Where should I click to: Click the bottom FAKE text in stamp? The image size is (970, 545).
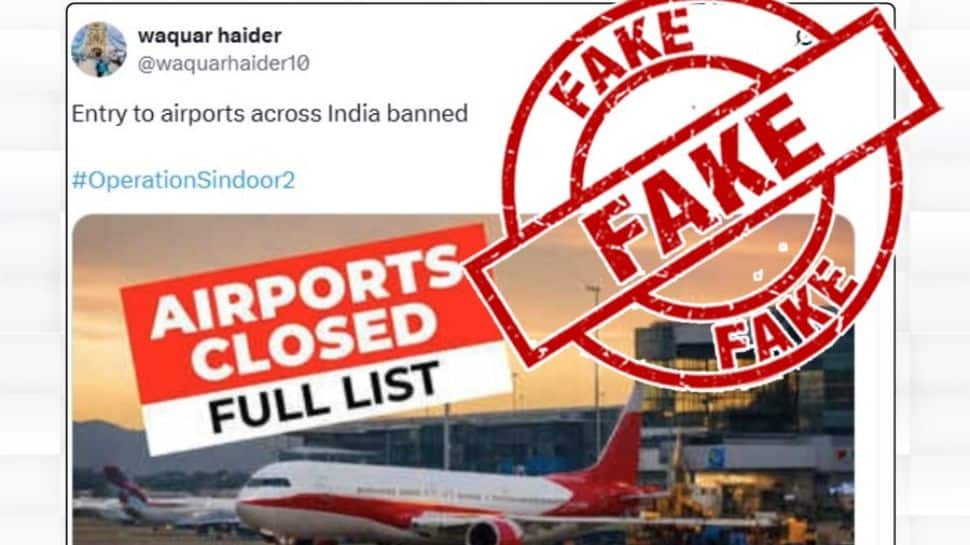(x=787, y=317)
